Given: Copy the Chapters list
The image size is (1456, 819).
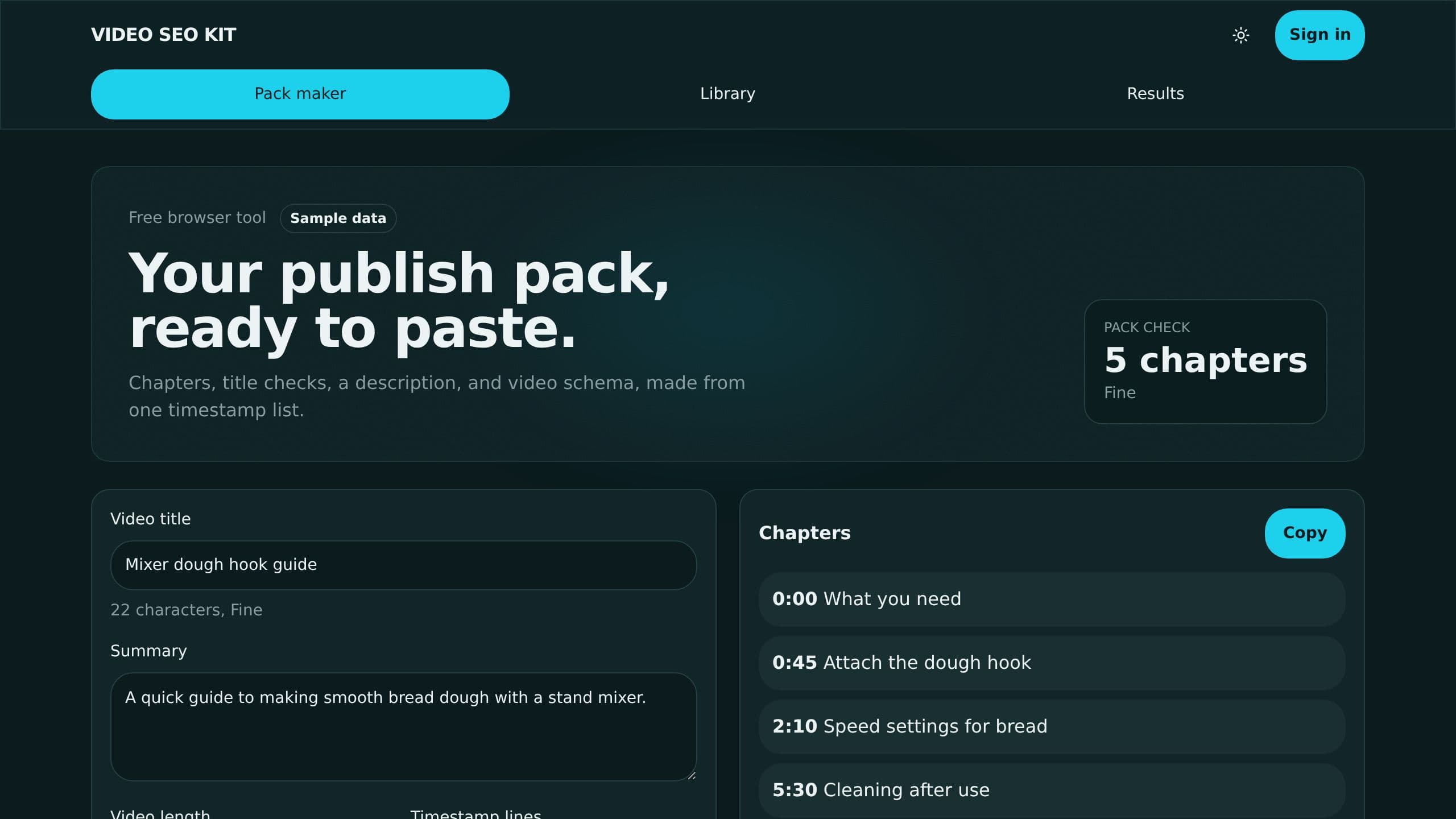Looking at the screenshot, I should (x=1305, y=533).
